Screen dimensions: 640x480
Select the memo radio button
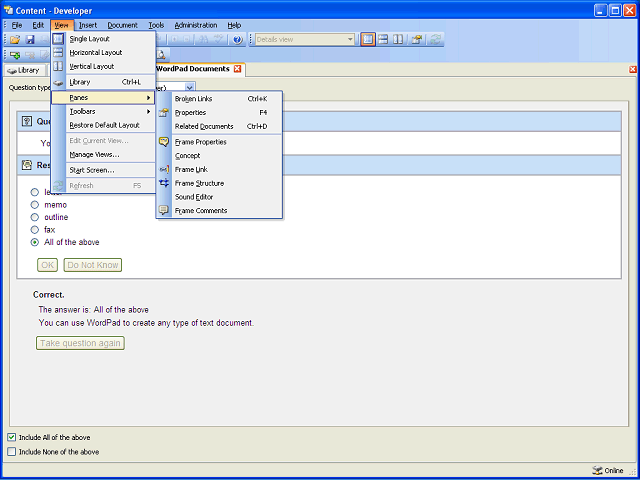(x=35, y=204)
